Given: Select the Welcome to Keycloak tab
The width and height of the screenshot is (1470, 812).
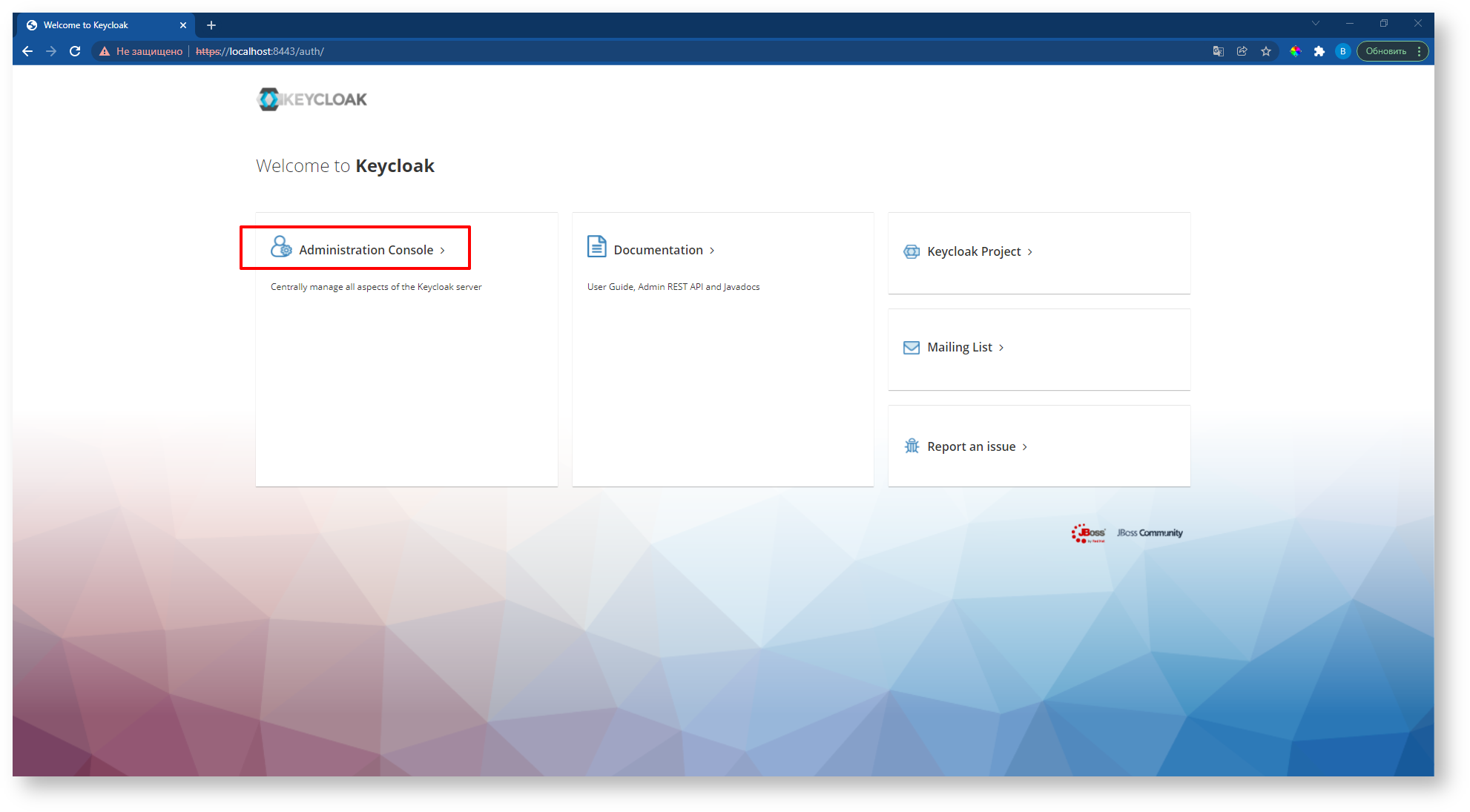Looking at the screenshot, I should (x=96, y=25).
